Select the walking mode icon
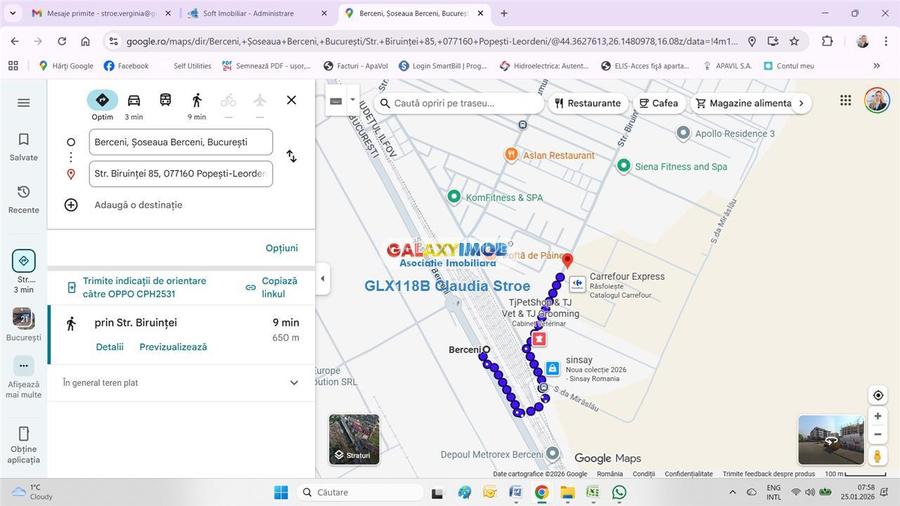This screenshot has height=506, width=900. [x=197, y=101]
